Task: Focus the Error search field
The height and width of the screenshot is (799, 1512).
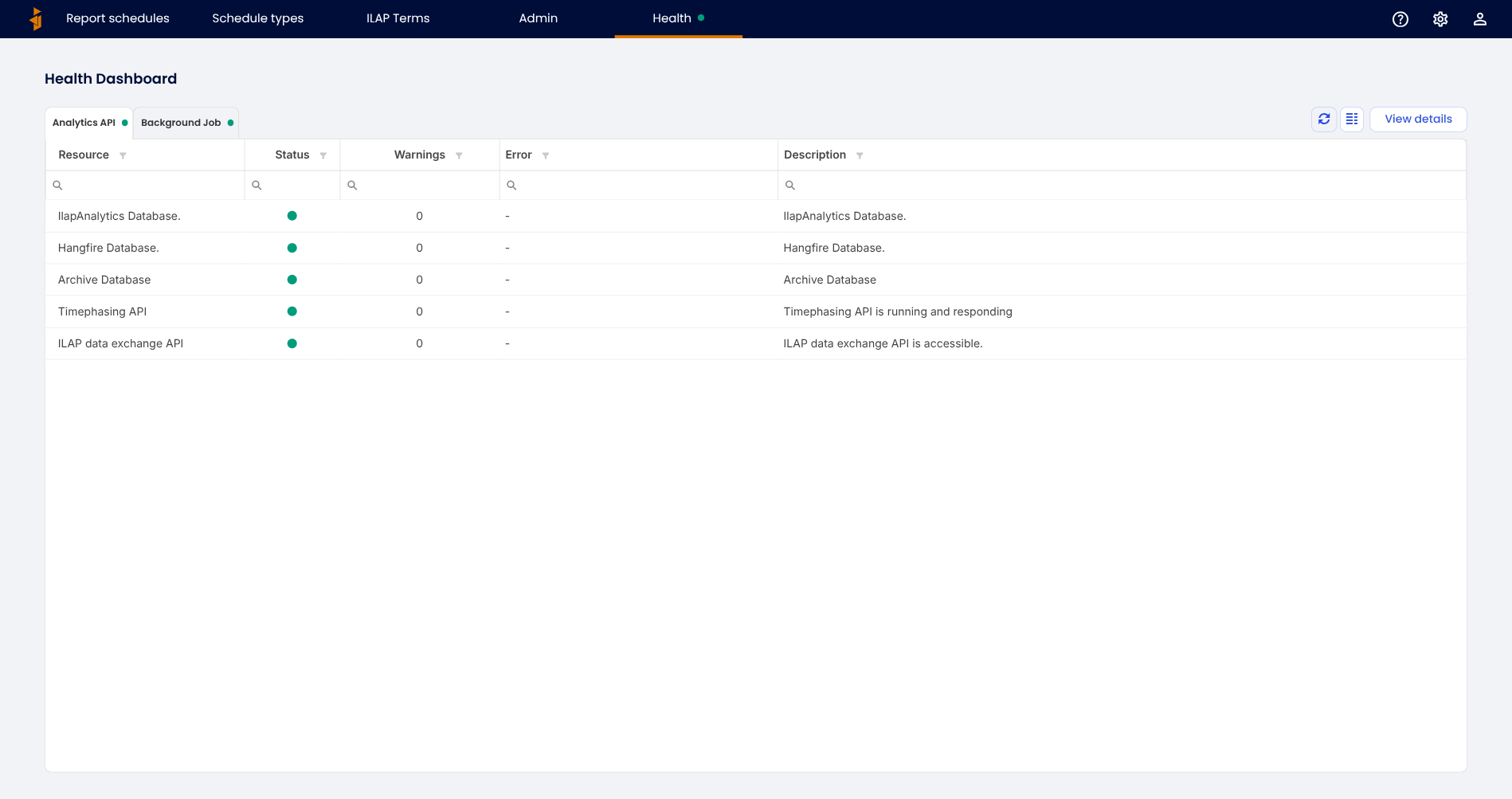Action: [x=639, y=185]
